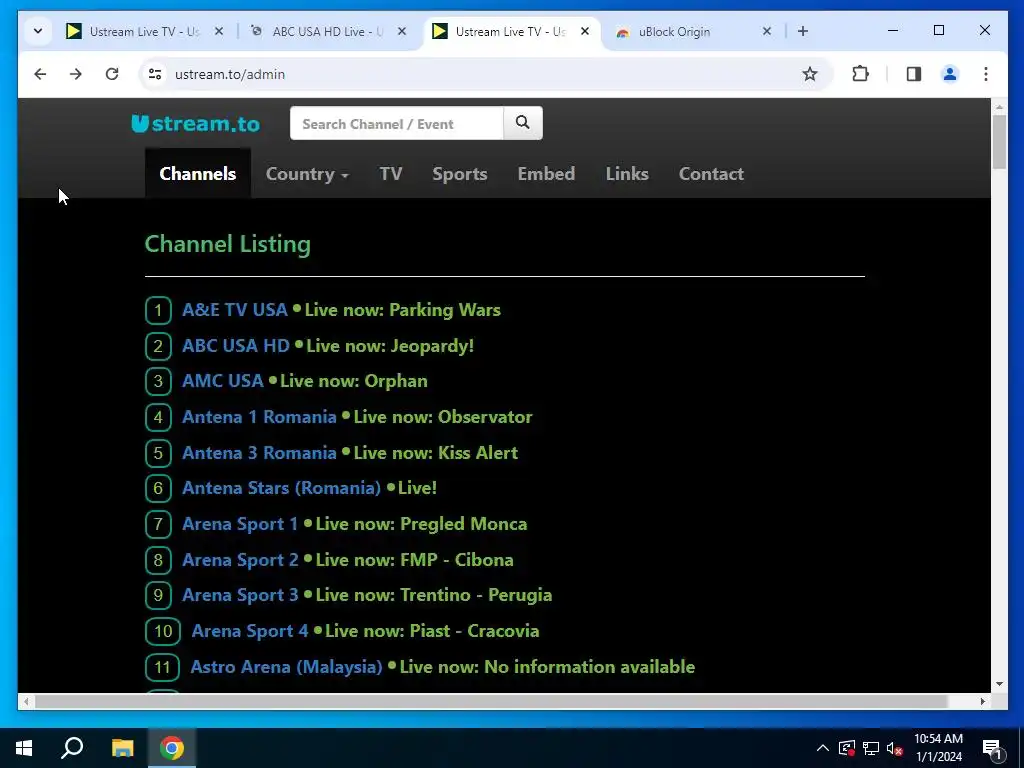Click the scroll right arrow on horizontal scrollbar
The image size is (1024, 768).
pyautogui.click(x=983, y=701)
